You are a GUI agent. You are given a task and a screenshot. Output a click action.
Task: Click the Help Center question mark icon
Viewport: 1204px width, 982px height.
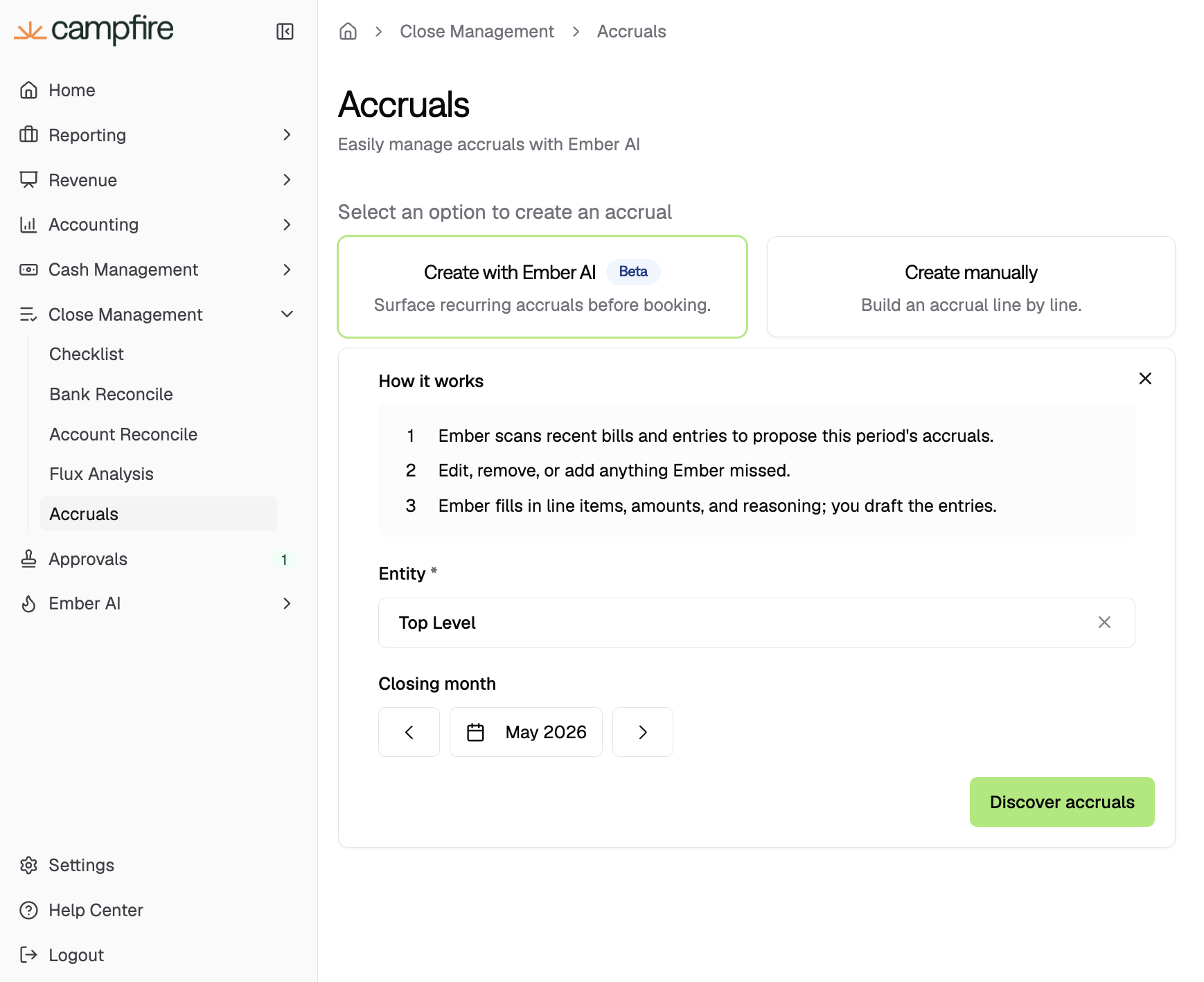pos(28,910)
